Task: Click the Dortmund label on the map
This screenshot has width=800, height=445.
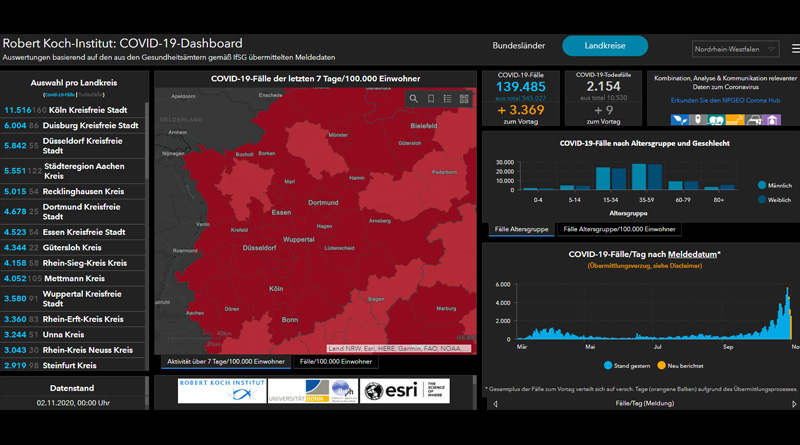Action: [x=323, y=203]
